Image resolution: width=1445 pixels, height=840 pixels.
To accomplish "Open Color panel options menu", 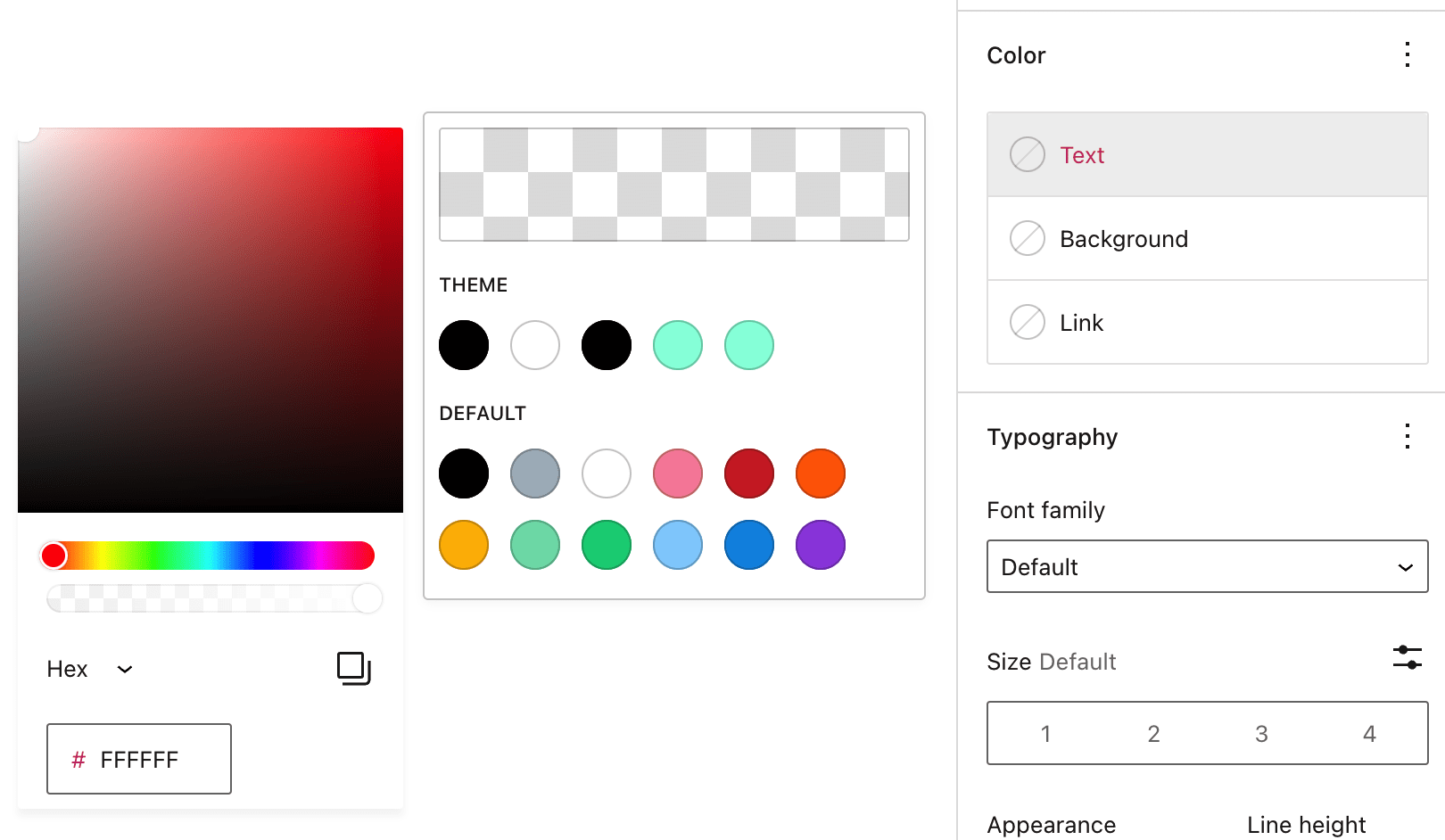I will coord(1407,55).
